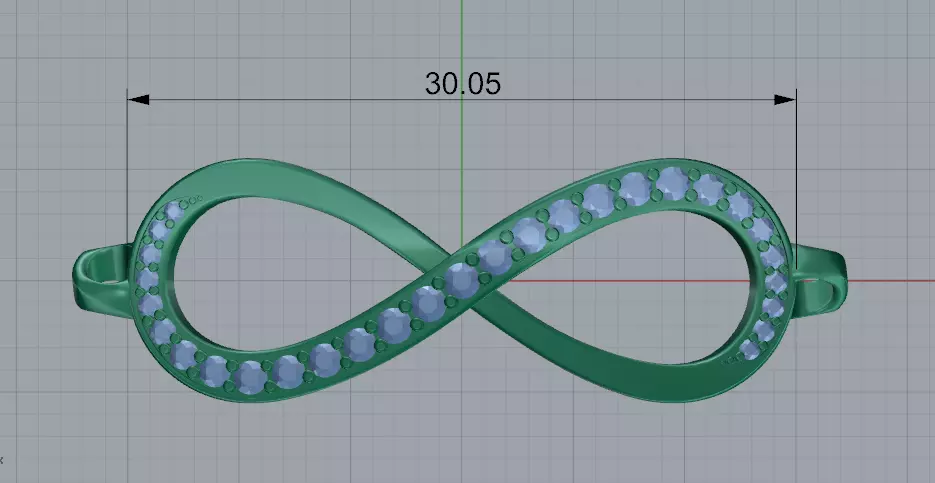Select the right green bail loop
This screenshot has height=483, width=935.
pos(819,279)
